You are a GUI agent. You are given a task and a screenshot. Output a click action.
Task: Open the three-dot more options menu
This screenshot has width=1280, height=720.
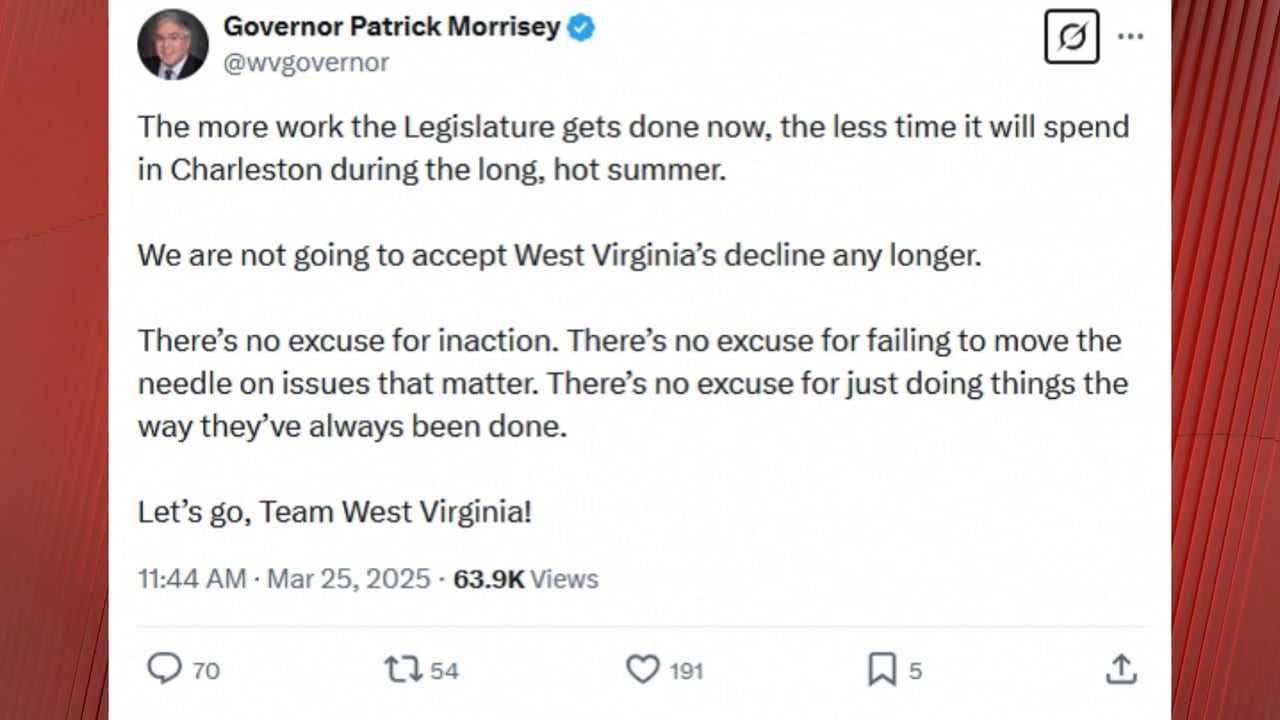pyautogui.click(x=1130, y=37)
